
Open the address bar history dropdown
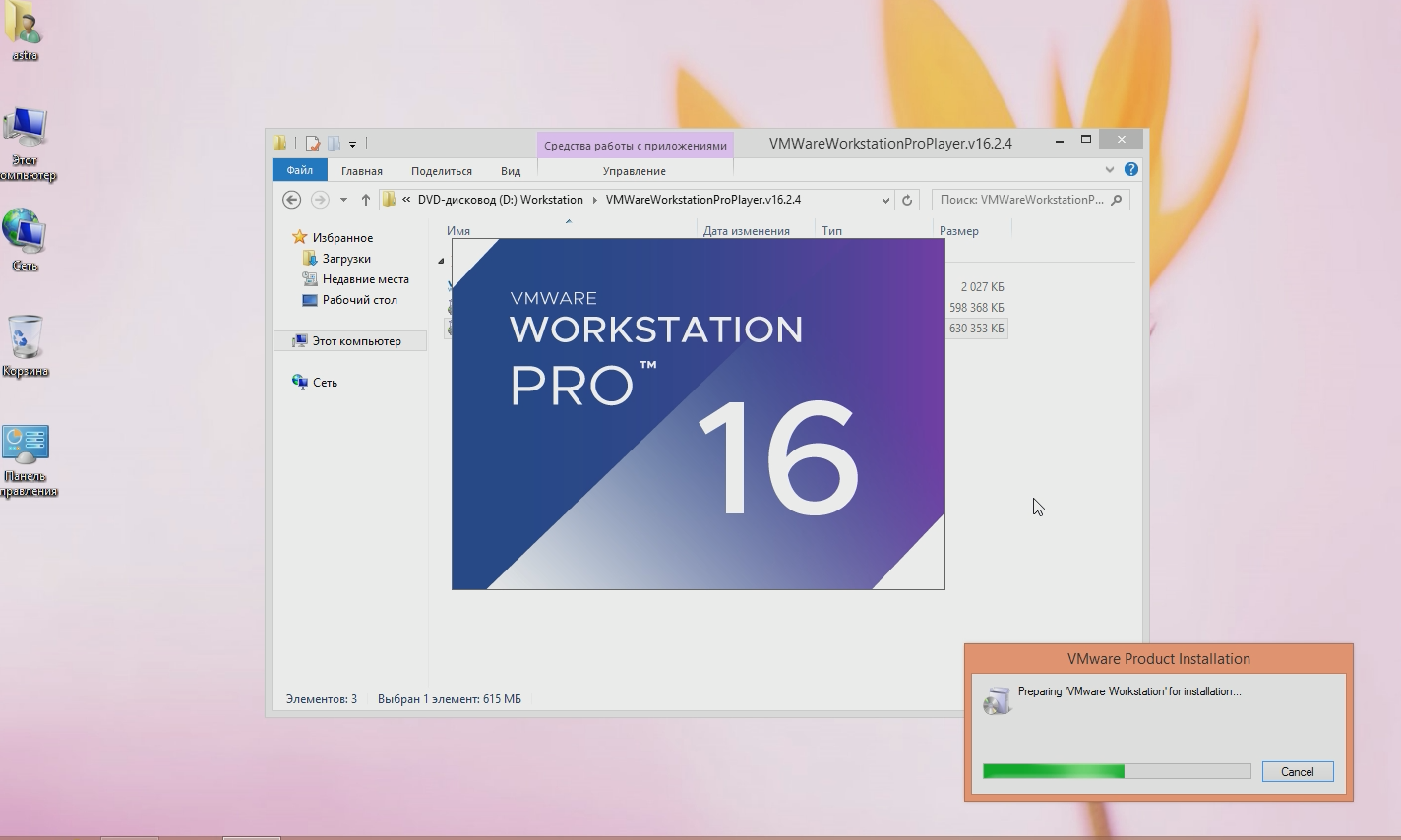tap(885, 200)
